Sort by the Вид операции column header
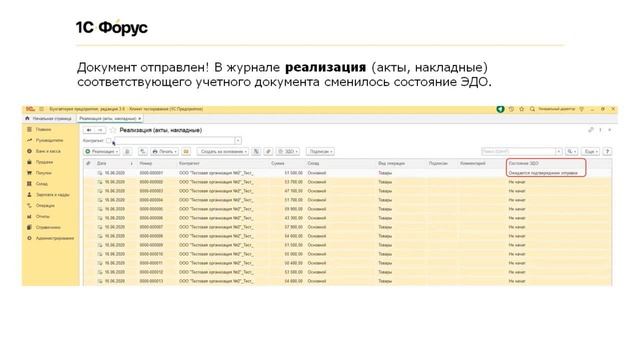The image size is (640, 360). (x=401, y=163)
